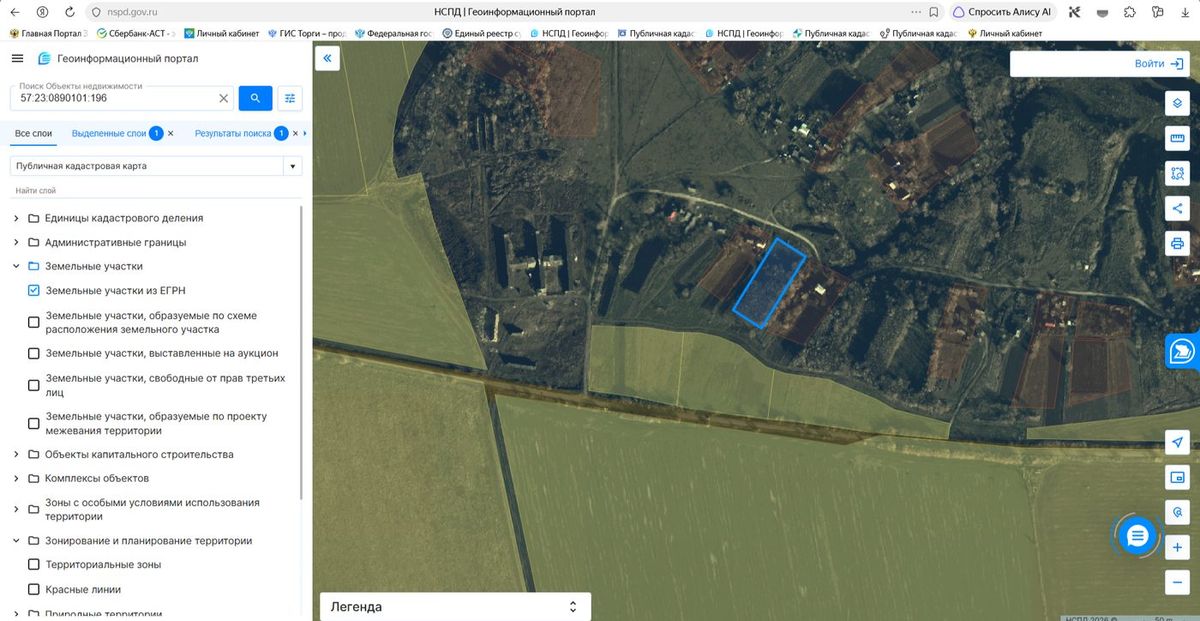Image resolution: width=1200 pixels, height=621 pixels.
Task: Click the geolocation arrow button
Action: point(1177,443)
